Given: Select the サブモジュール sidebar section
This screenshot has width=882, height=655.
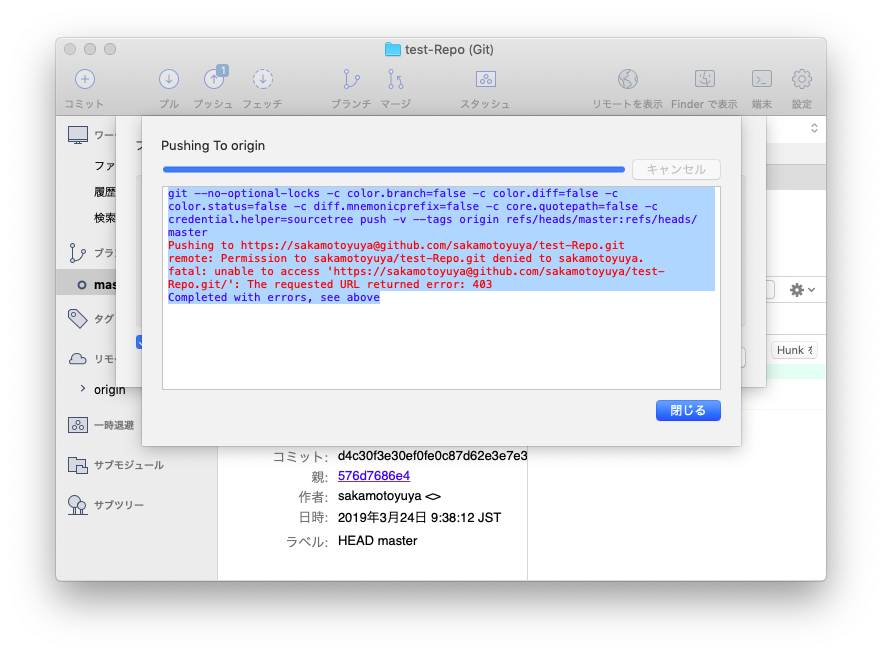Looking at the screenshot, I should click(128, 465).
